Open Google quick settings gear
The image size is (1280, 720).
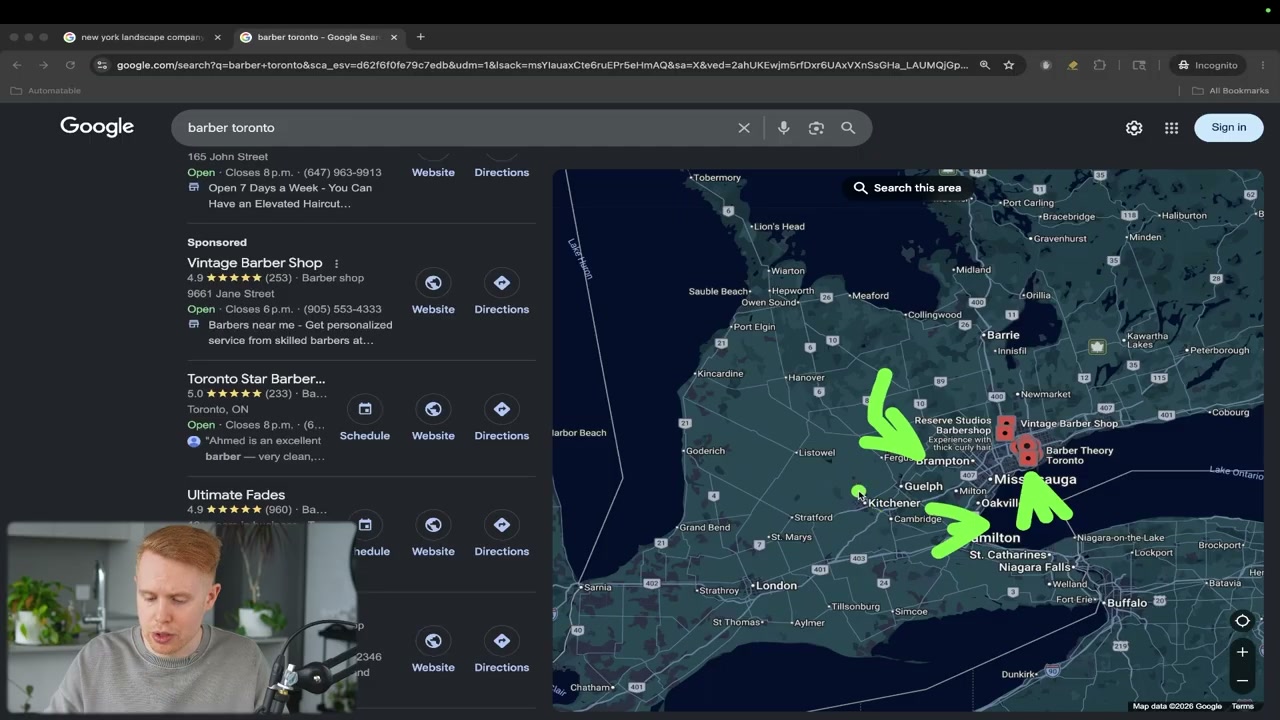click(x=1134, y=128)
